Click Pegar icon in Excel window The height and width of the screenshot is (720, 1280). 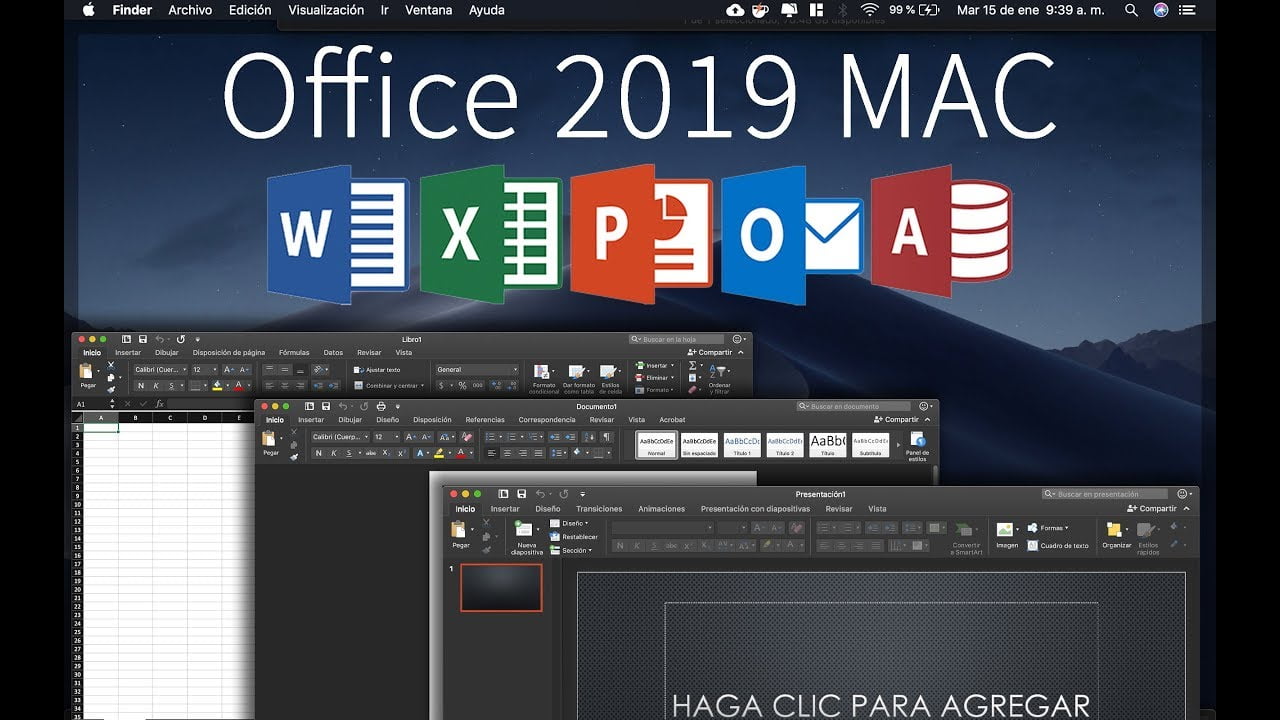click(x=86, y=371)
